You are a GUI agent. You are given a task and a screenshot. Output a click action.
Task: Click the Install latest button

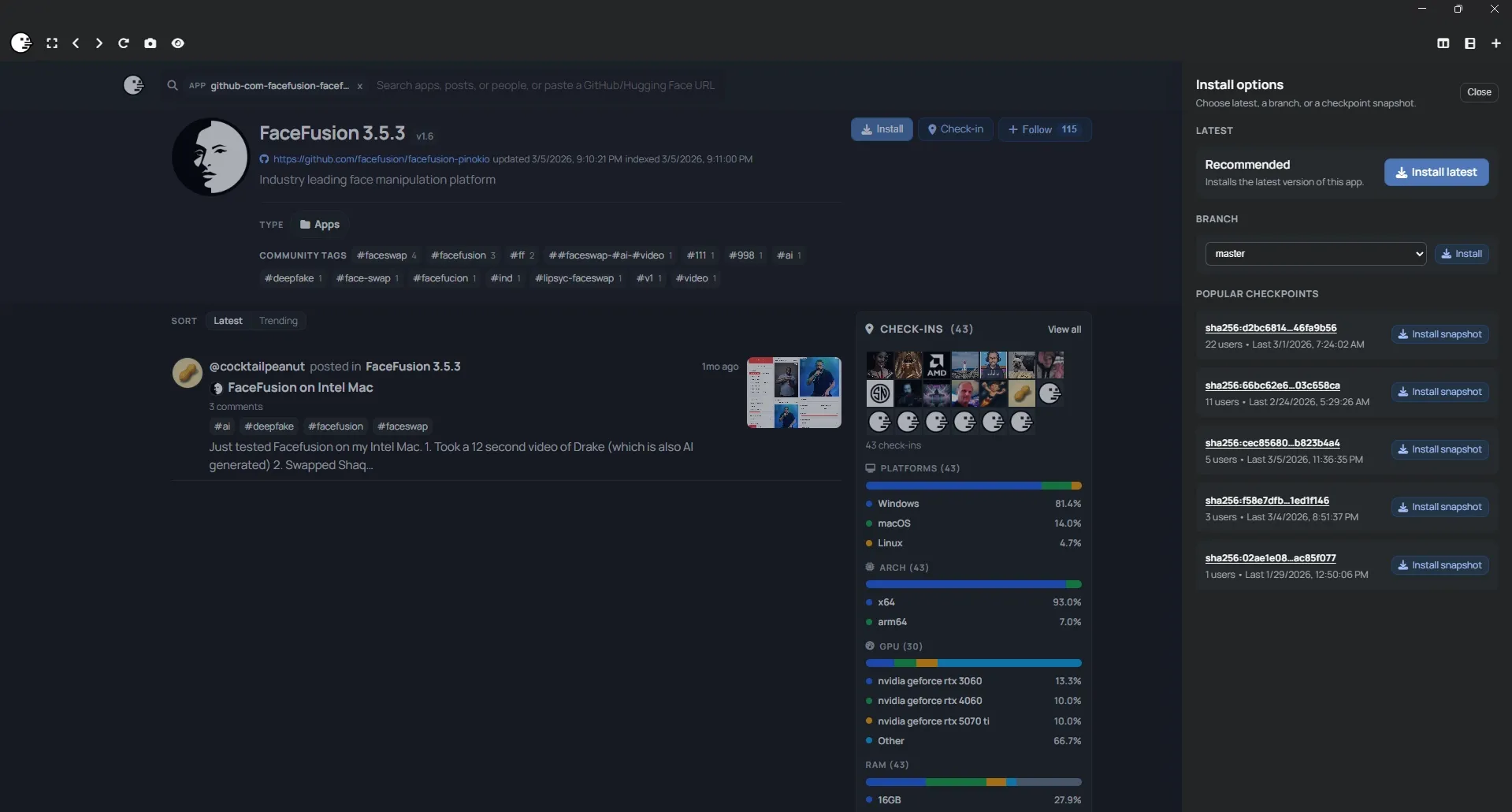[x=1436, y=173]
